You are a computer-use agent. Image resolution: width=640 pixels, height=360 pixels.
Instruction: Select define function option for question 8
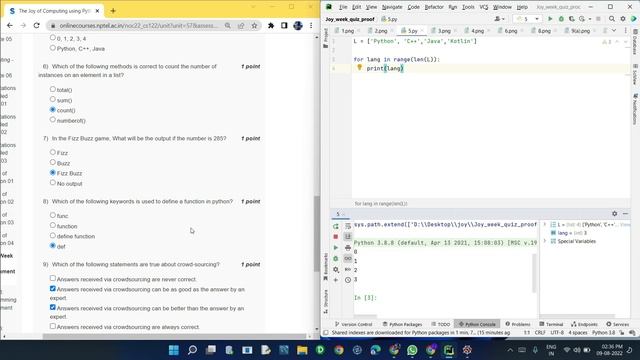53,236
